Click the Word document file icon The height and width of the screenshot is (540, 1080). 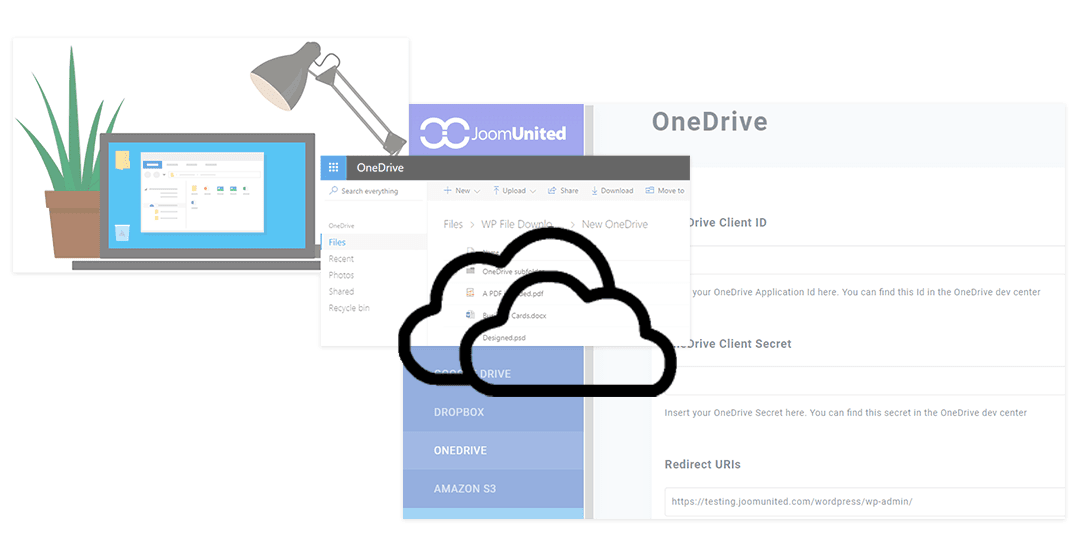[471, 315]
